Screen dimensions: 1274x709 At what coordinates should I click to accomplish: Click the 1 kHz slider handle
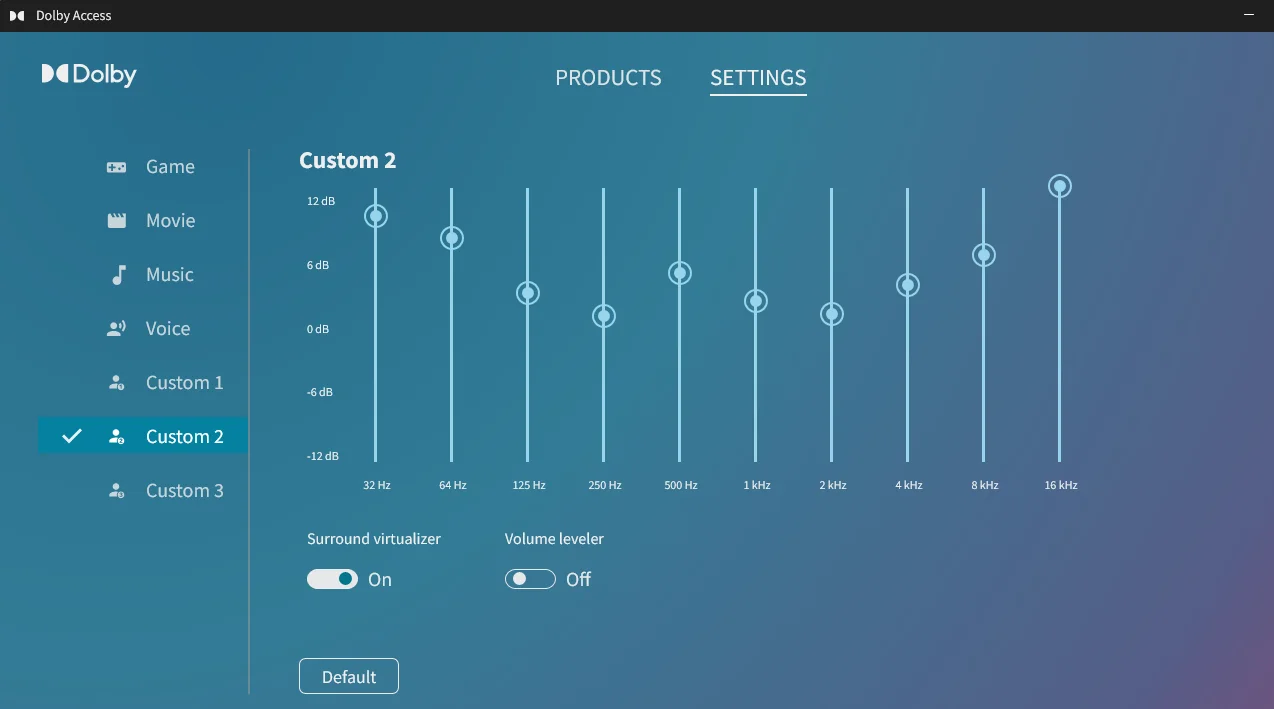(756, 301)
